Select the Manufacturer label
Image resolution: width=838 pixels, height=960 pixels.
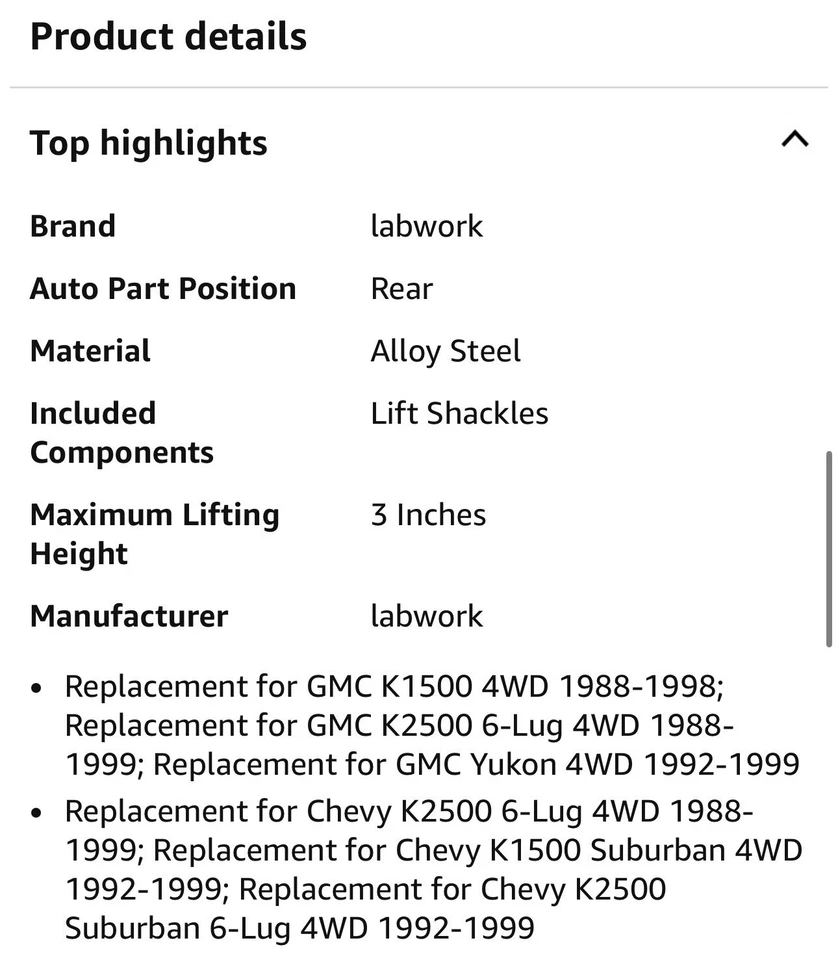click(x=129, y=616)
